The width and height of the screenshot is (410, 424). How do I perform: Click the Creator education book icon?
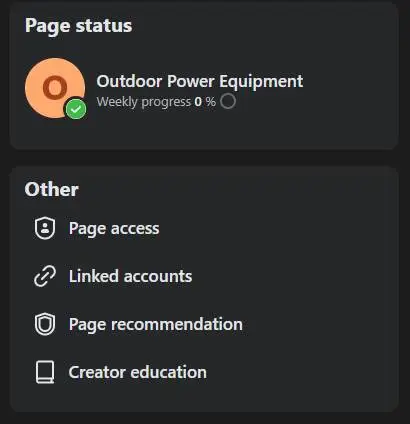[45, 372]
